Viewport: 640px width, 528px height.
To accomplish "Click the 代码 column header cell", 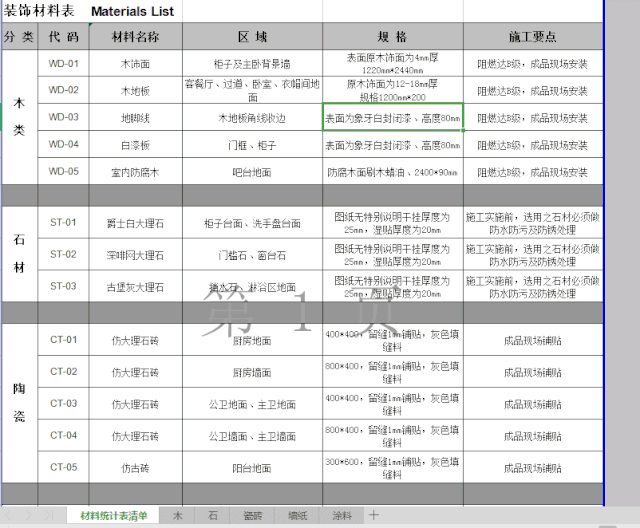I will click(63, 37).
